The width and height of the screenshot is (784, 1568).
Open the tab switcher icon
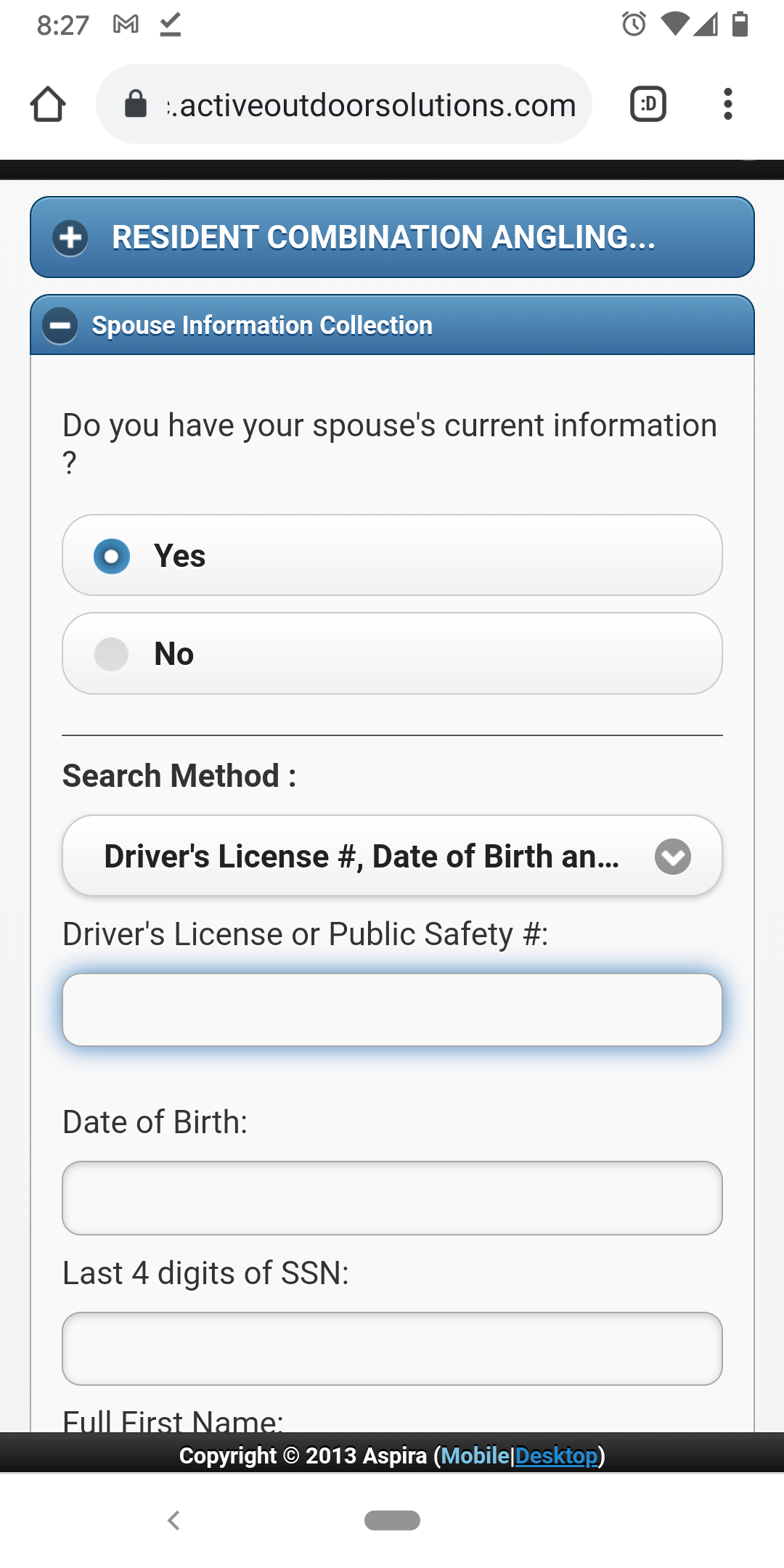[x=648, y=104]
